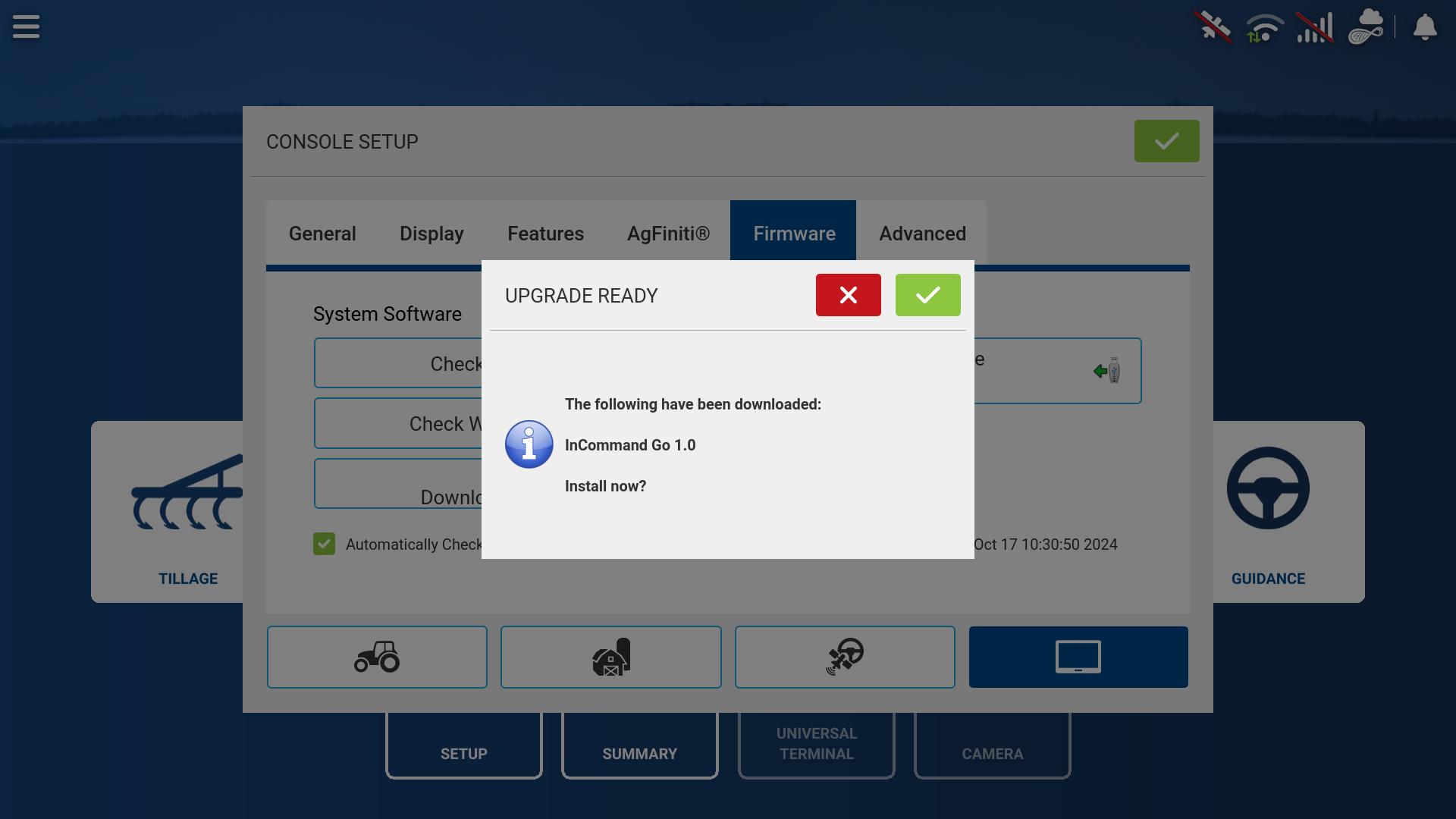Screen dimensions: 1456x819
Task: Click the USB import icon on Firmware page
Action: pyautogui.click(x=1109, y=371)
